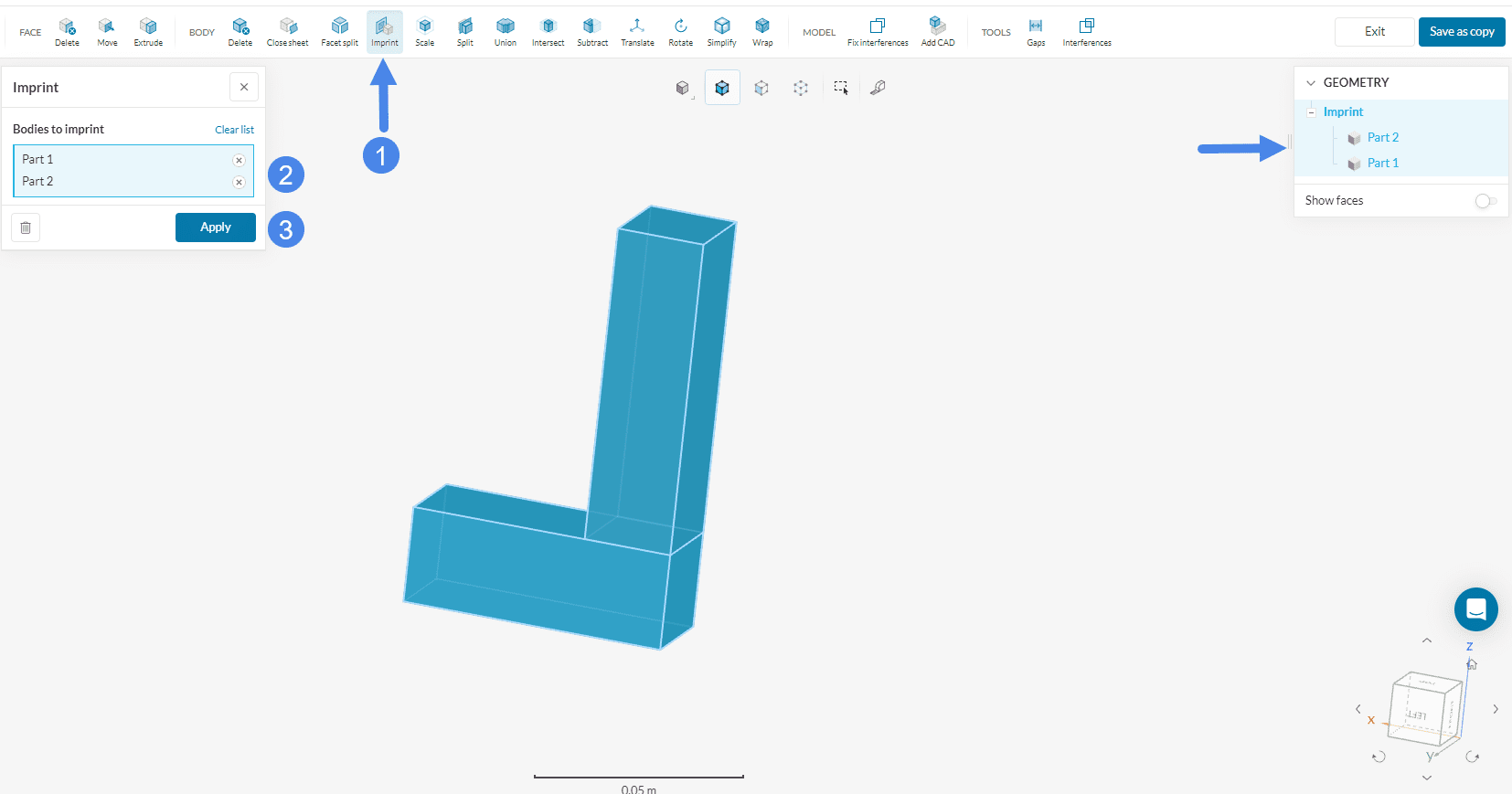Expand the view orientation cube dropdown
1512x794 pixels.
click(684, 89)
